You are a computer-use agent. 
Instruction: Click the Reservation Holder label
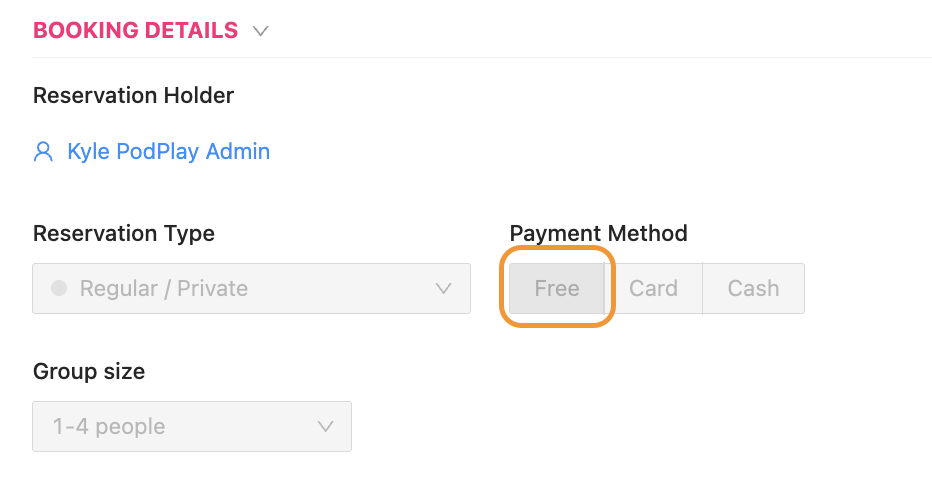133,96
